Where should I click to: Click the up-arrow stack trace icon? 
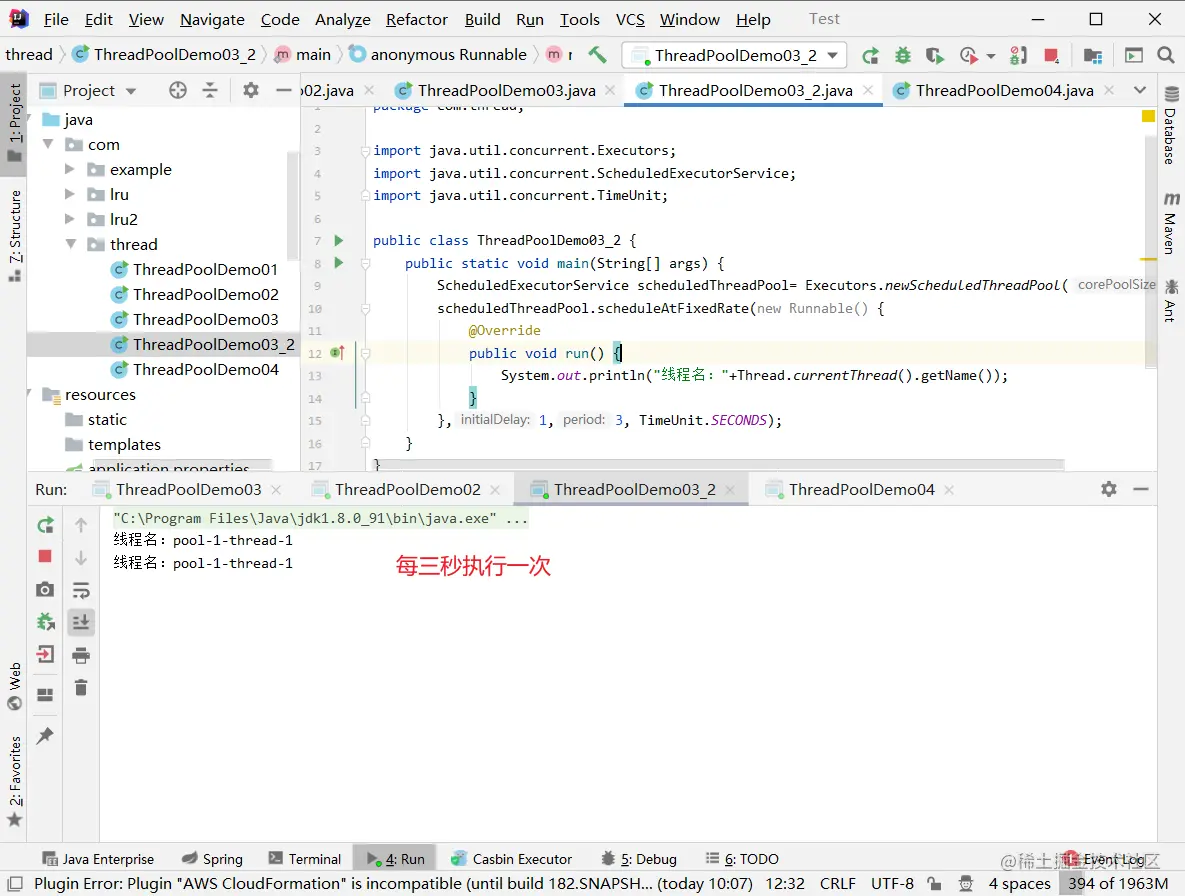(81, 524)
